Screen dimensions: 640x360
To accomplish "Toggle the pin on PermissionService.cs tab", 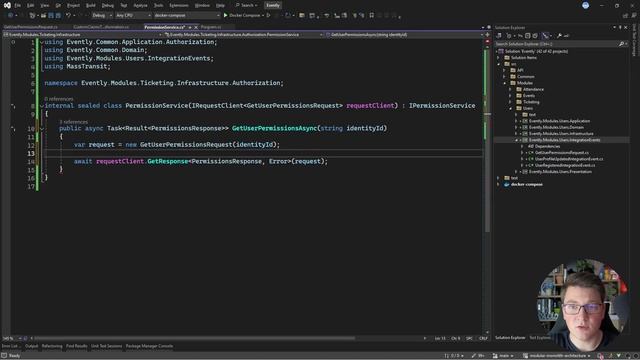I will (x=190, y=27).
